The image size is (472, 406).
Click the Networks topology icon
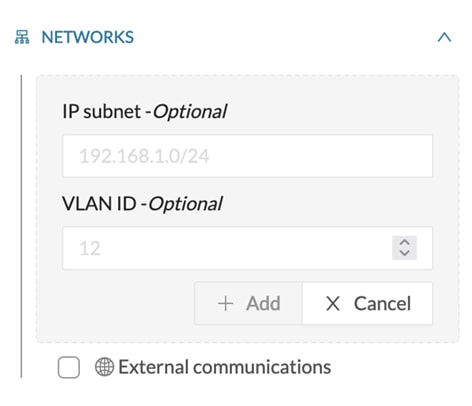click(22, 37)
